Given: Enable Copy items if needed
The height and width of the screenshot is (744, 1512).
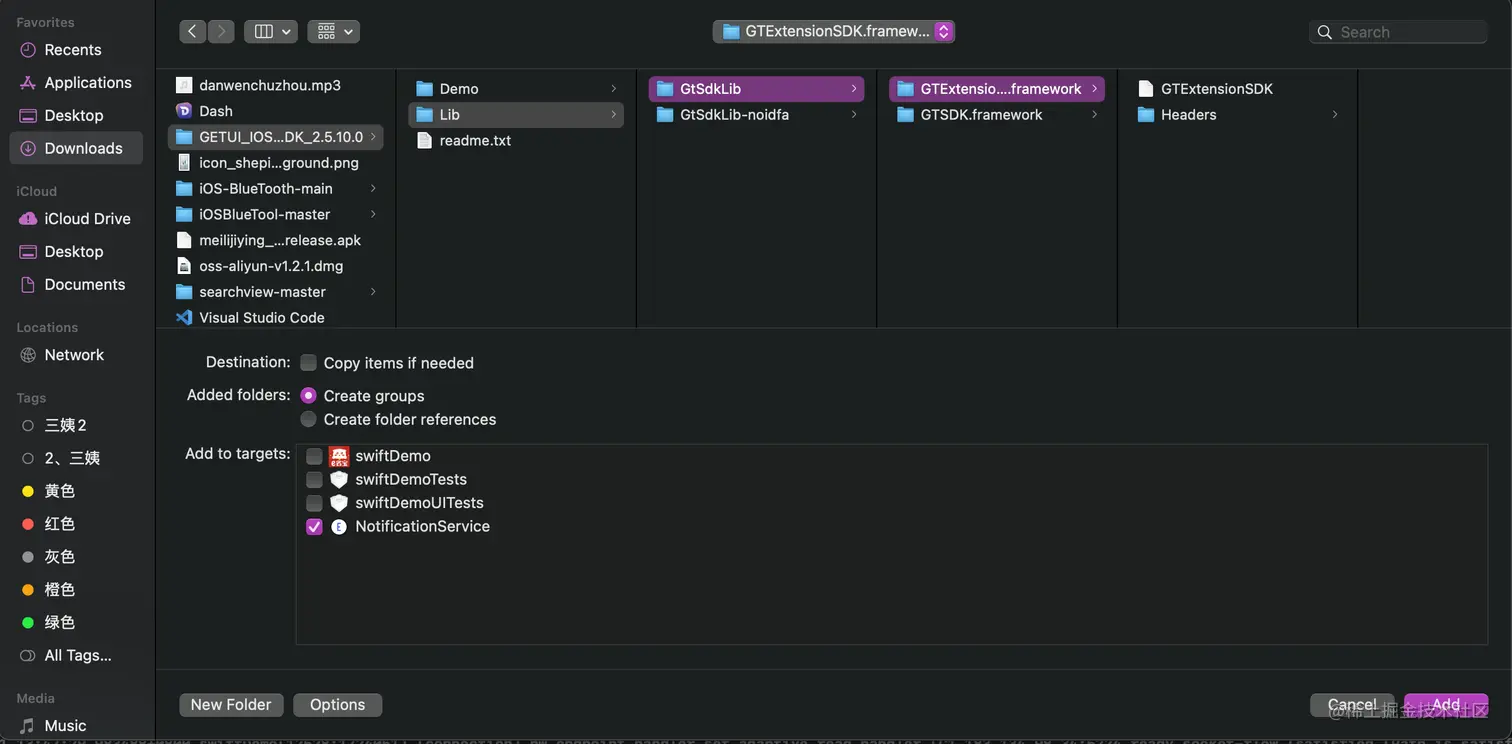Looking at the screenshot, I should 309,363.
